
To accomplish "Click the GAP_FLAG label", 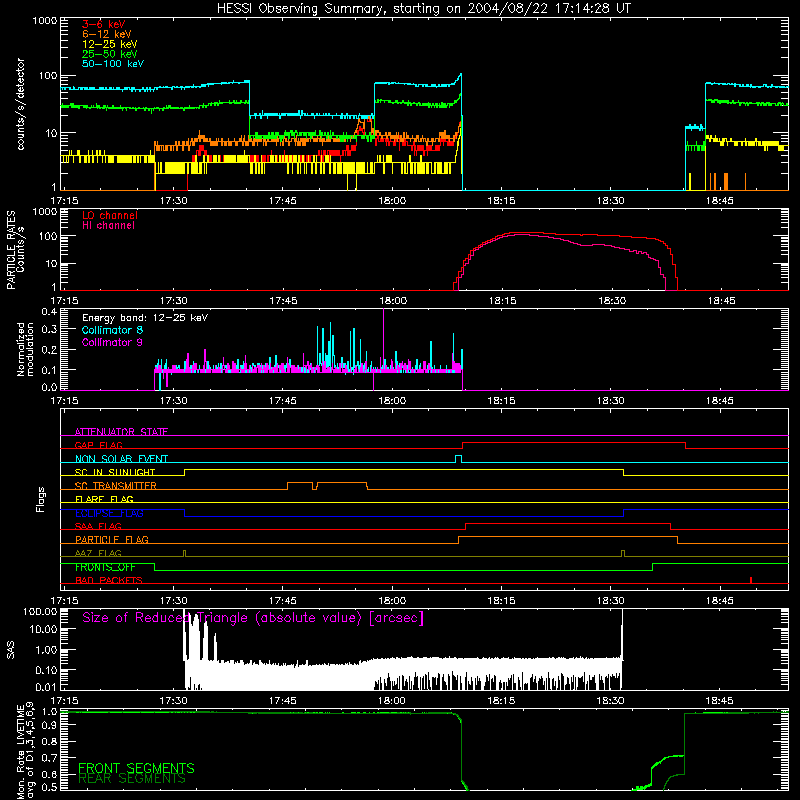I will click(x=98, y=445).
